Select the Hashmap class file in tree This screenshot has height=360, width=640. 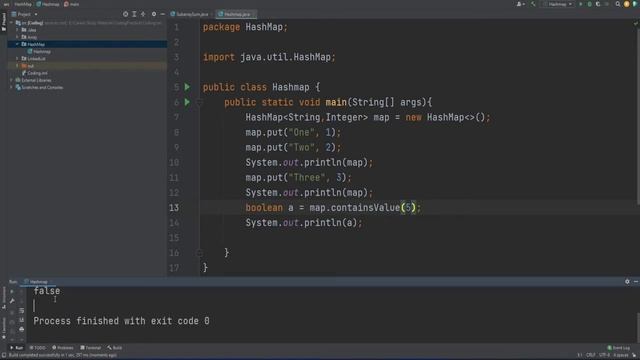point(87,51)
